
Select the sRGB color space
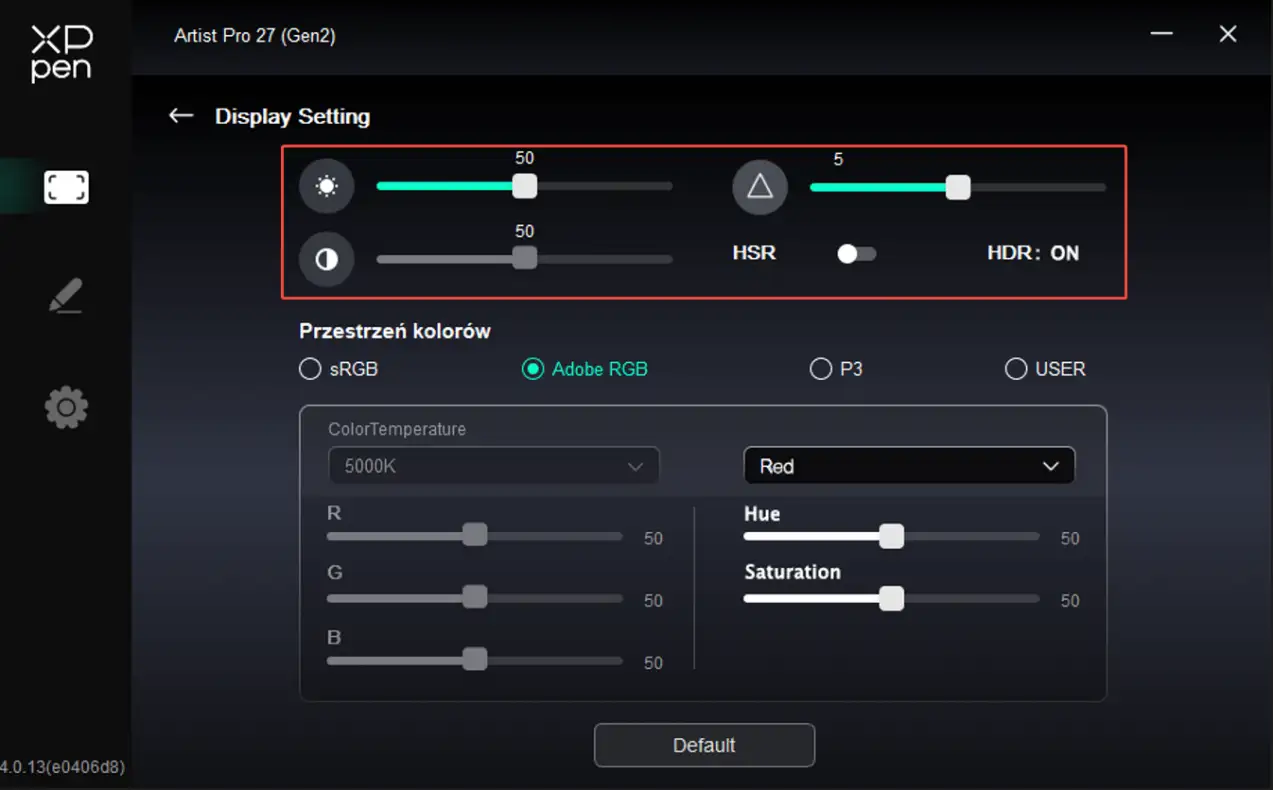[310, 369]
